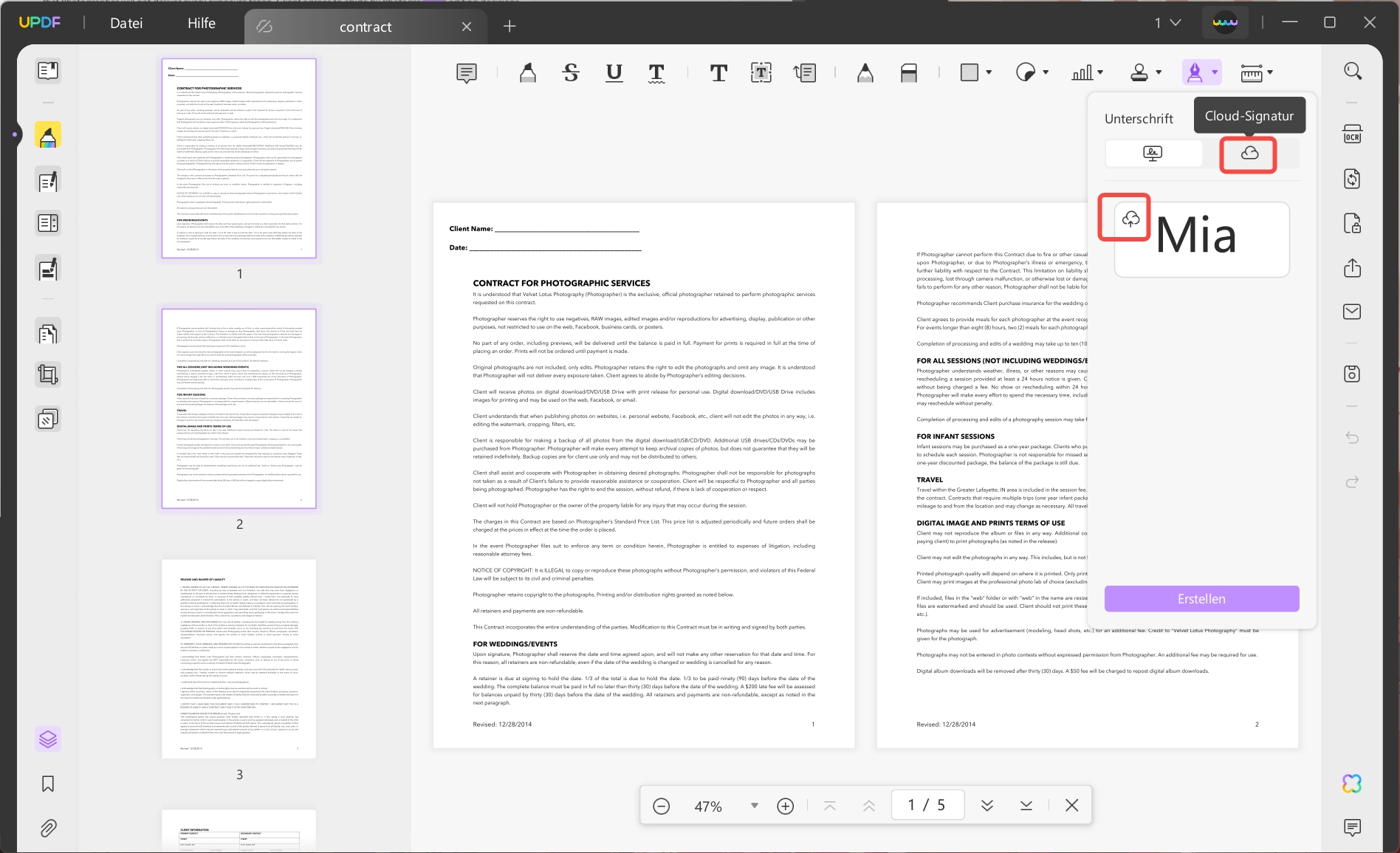Viewport: 1400px width, 853px height.
Task: Open the Protect PDF lock icon
Action: [x=1353, y=223]
